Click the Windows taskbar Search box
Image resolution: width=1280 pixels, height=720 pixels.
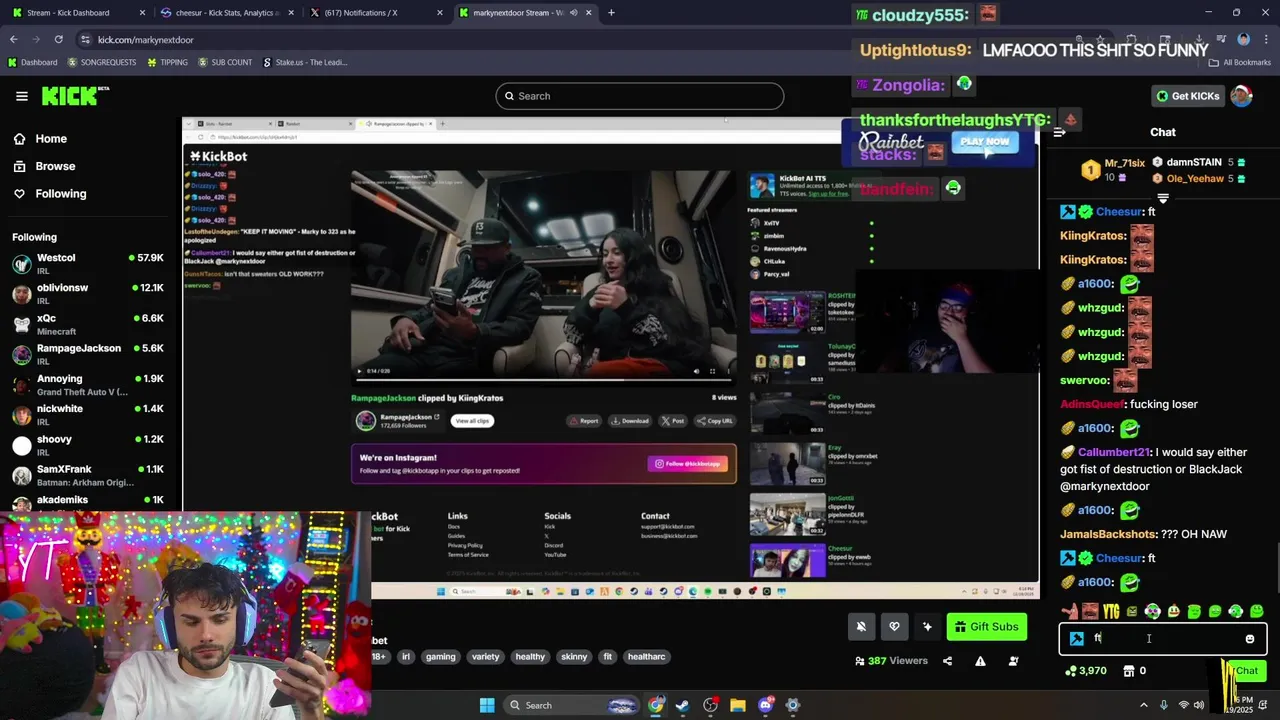coord(570,705)
